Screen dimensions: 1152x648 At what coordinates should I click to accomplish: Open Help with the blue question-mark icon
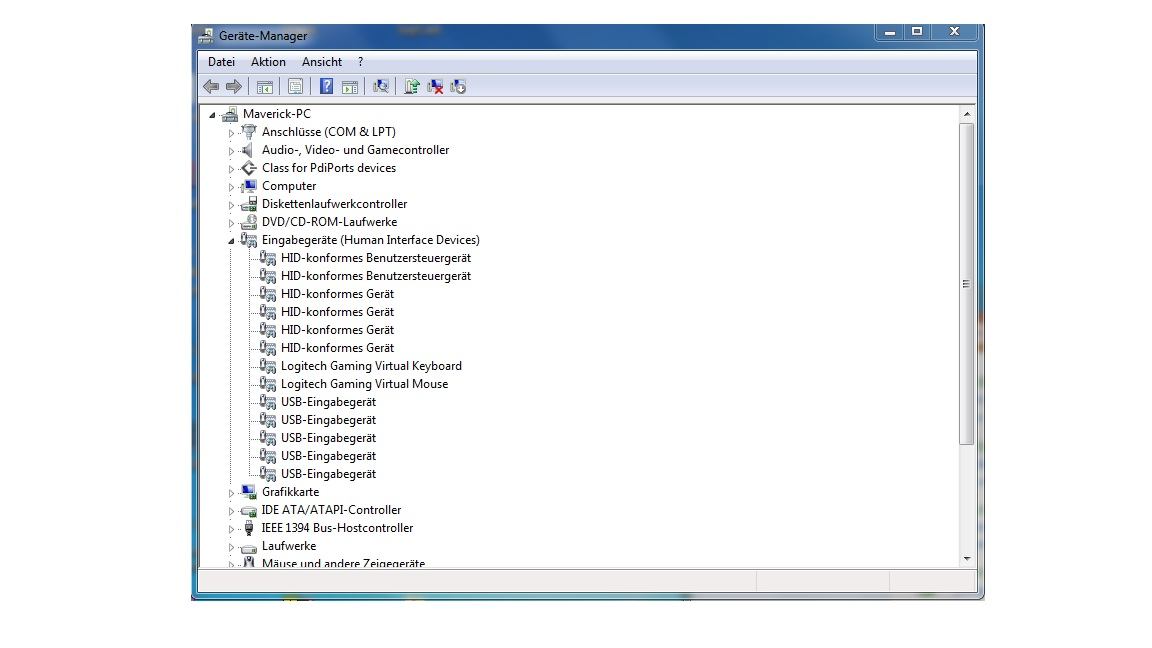coord(326,87)
